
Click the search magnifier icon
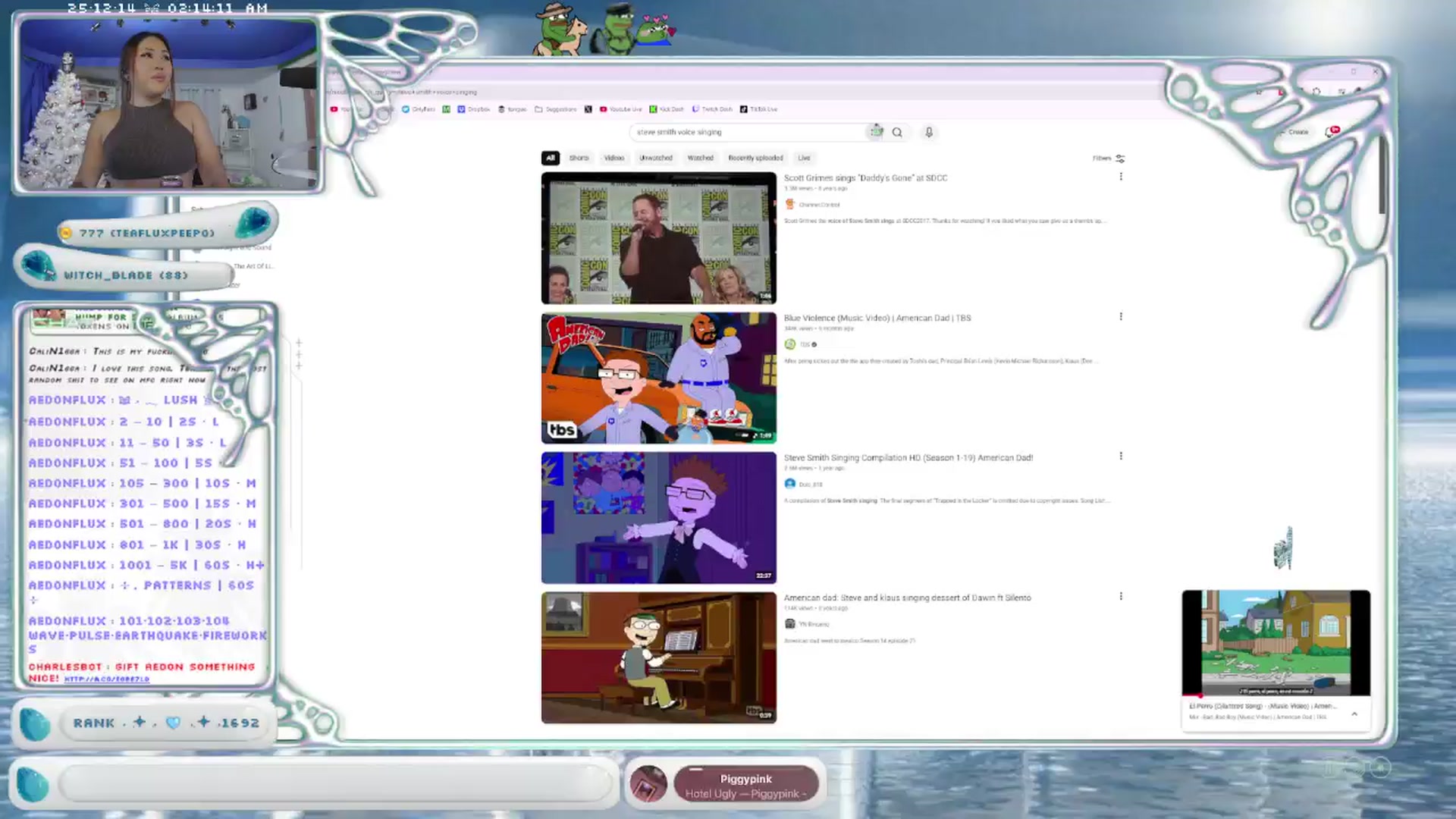[x=897, y=132]
